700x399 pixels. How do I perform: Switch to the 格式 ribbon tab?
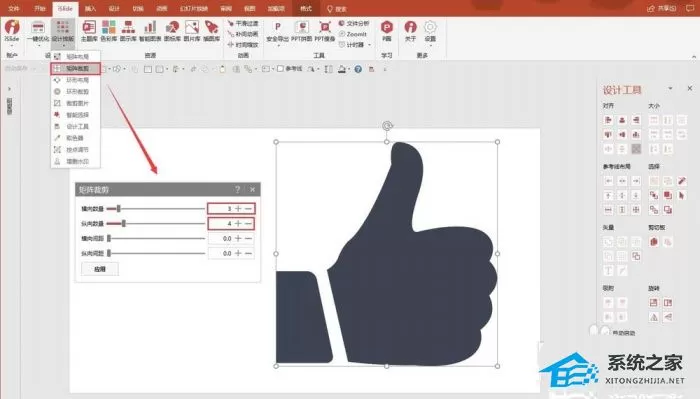306,8
